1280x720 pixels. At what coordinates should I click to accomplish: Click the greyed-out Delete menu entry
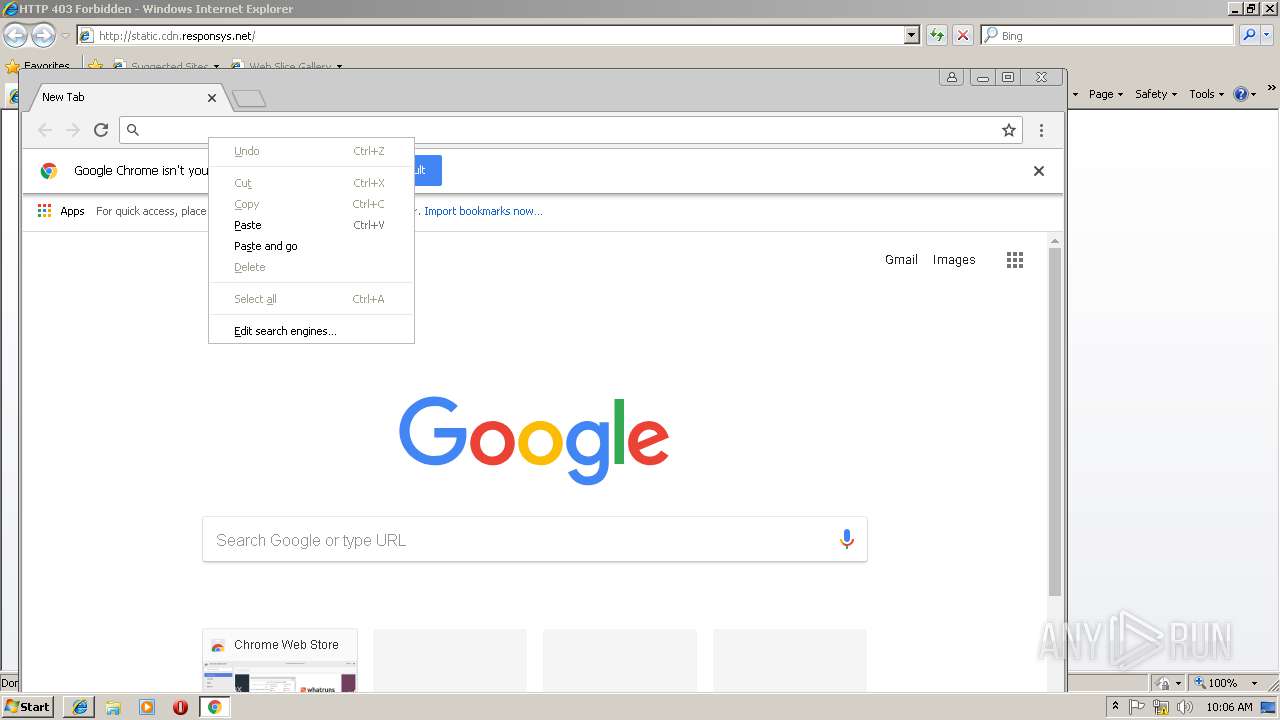311,267
